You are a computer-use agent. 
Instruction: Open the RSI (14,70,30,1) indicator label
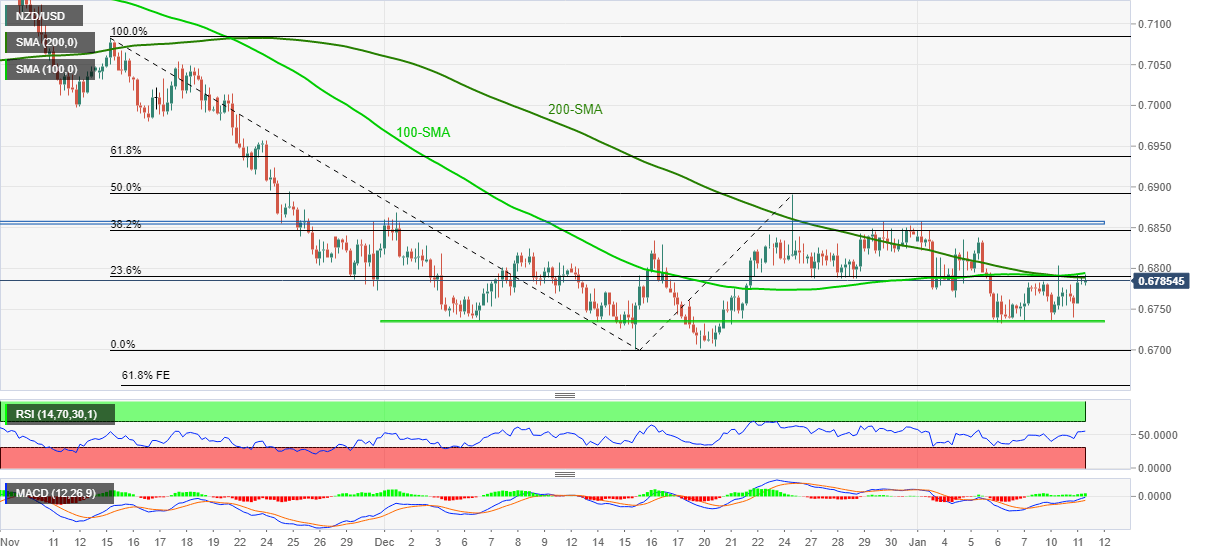click(x=59, y=412)
